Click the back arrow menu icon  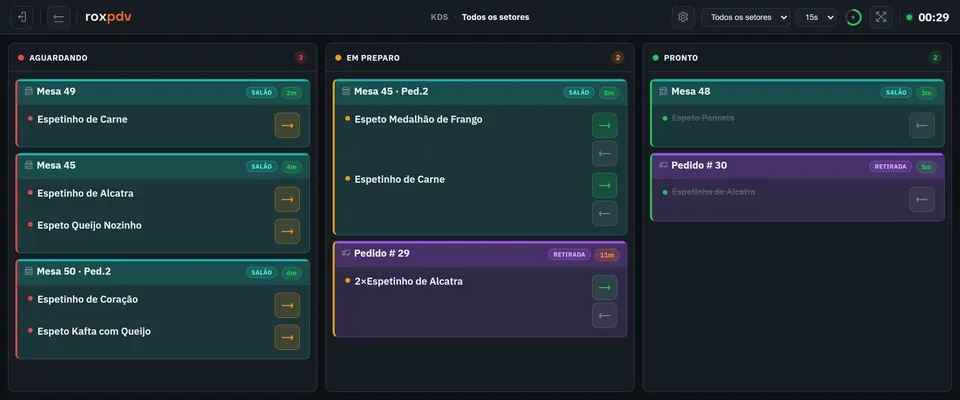pyautogui.click(x=58, y=17)
